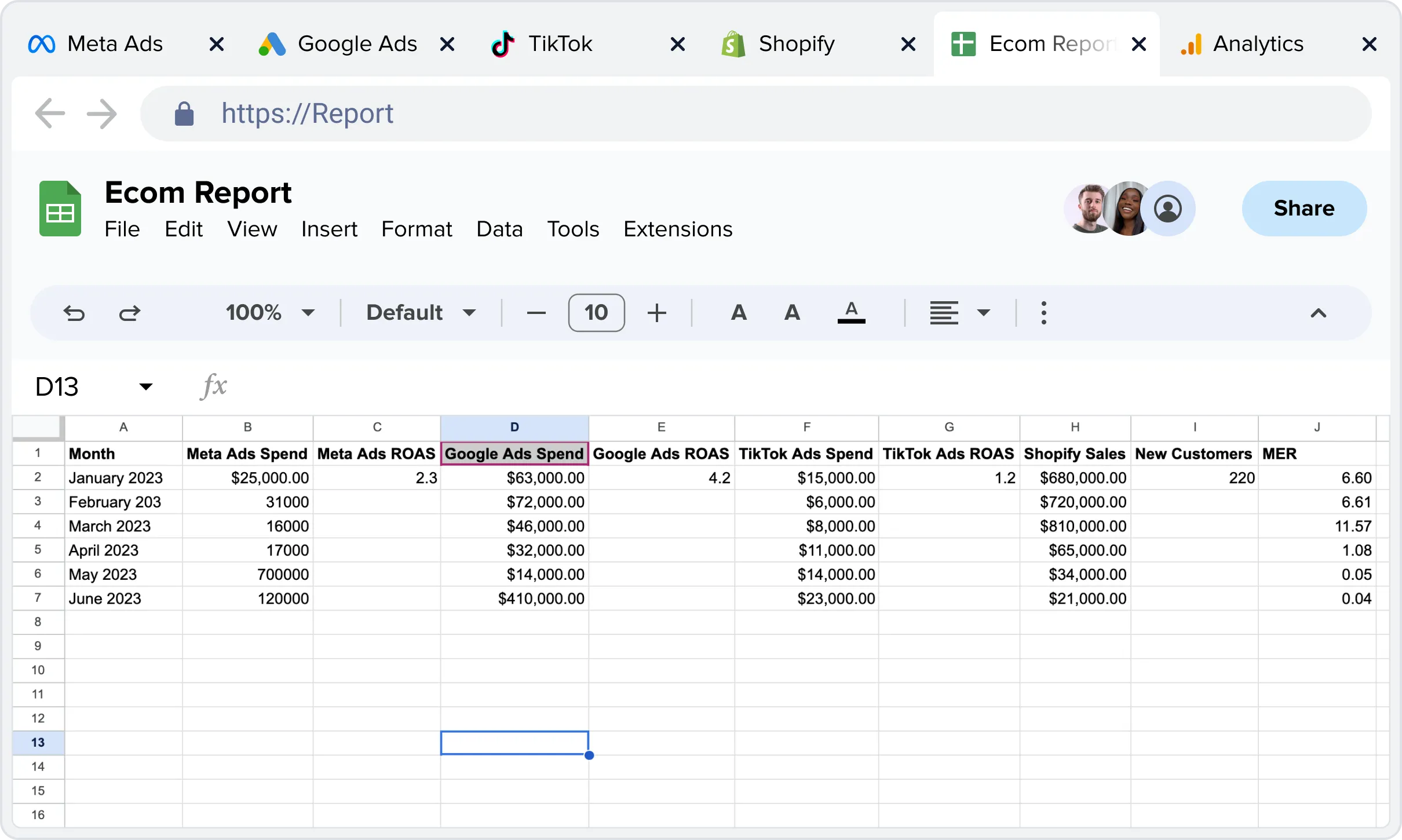The width and height of the screenshot is (1402, 840).
Task: Collapse the toolbar with chevron up
Action: (1318, 313)
